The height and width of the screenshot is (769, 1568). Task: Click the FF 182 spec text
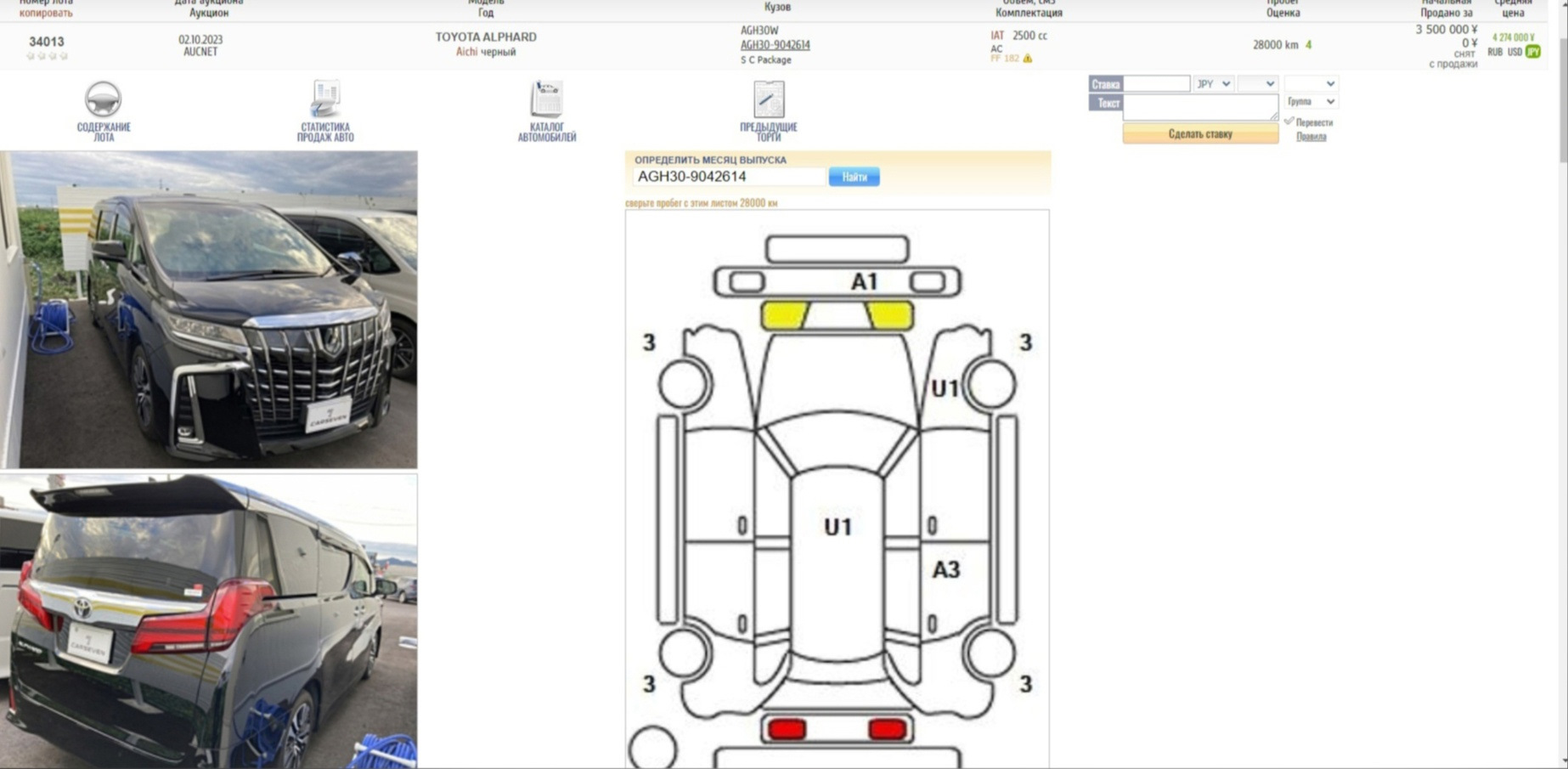point(1004,59)
